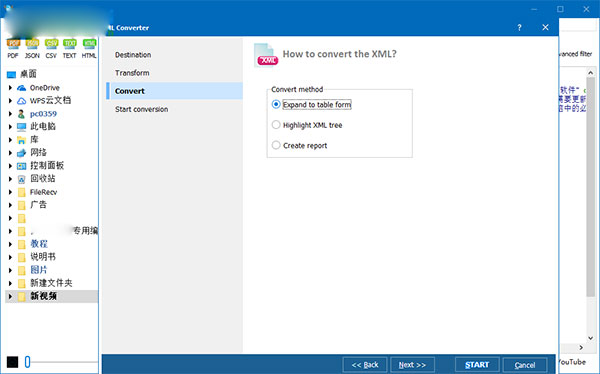Click the 教程 folder icon
The image size is (600, 374).
click(22, 244)
